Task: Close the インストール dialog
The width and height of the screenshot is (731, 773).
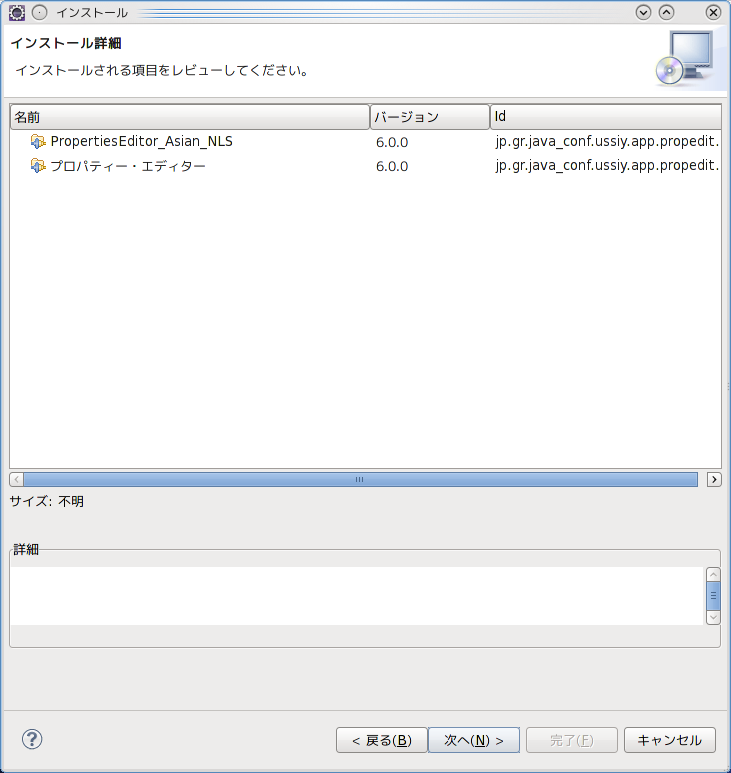Action: (x=713, y=12)
